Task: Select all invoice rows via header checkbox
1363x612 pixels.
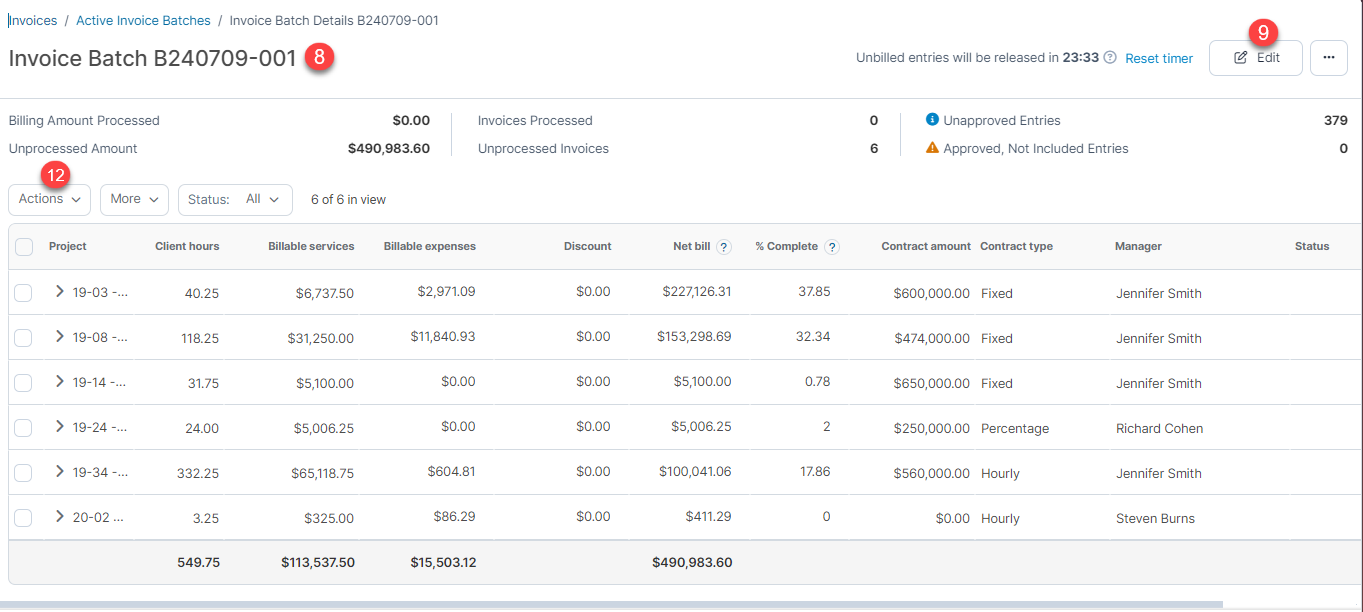Action: tap(23, 246)
